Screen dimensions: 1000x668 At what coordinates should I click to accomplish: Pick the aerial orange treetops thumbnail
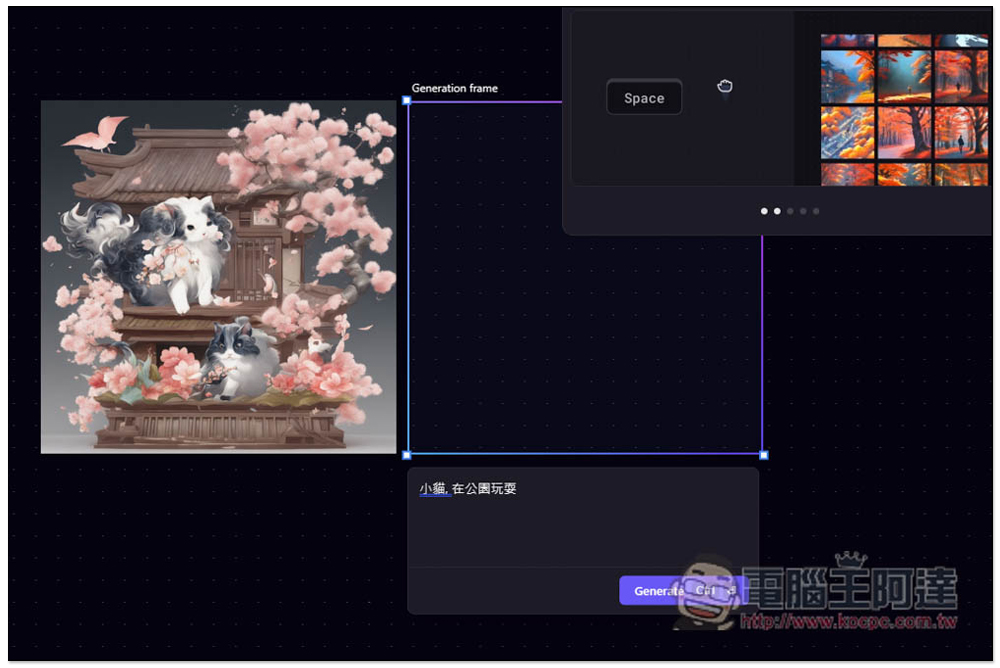point(847,132)
